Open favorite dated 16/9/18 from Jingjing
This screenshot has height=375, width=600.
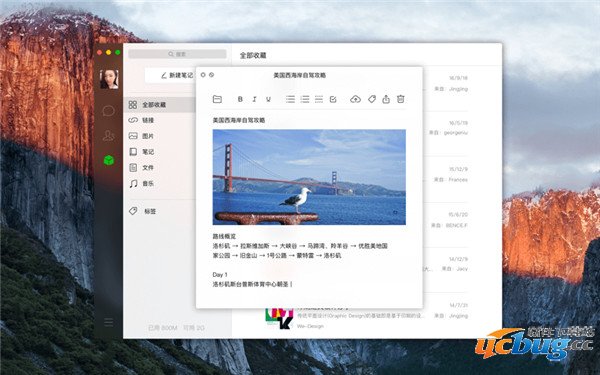point(446,83)
